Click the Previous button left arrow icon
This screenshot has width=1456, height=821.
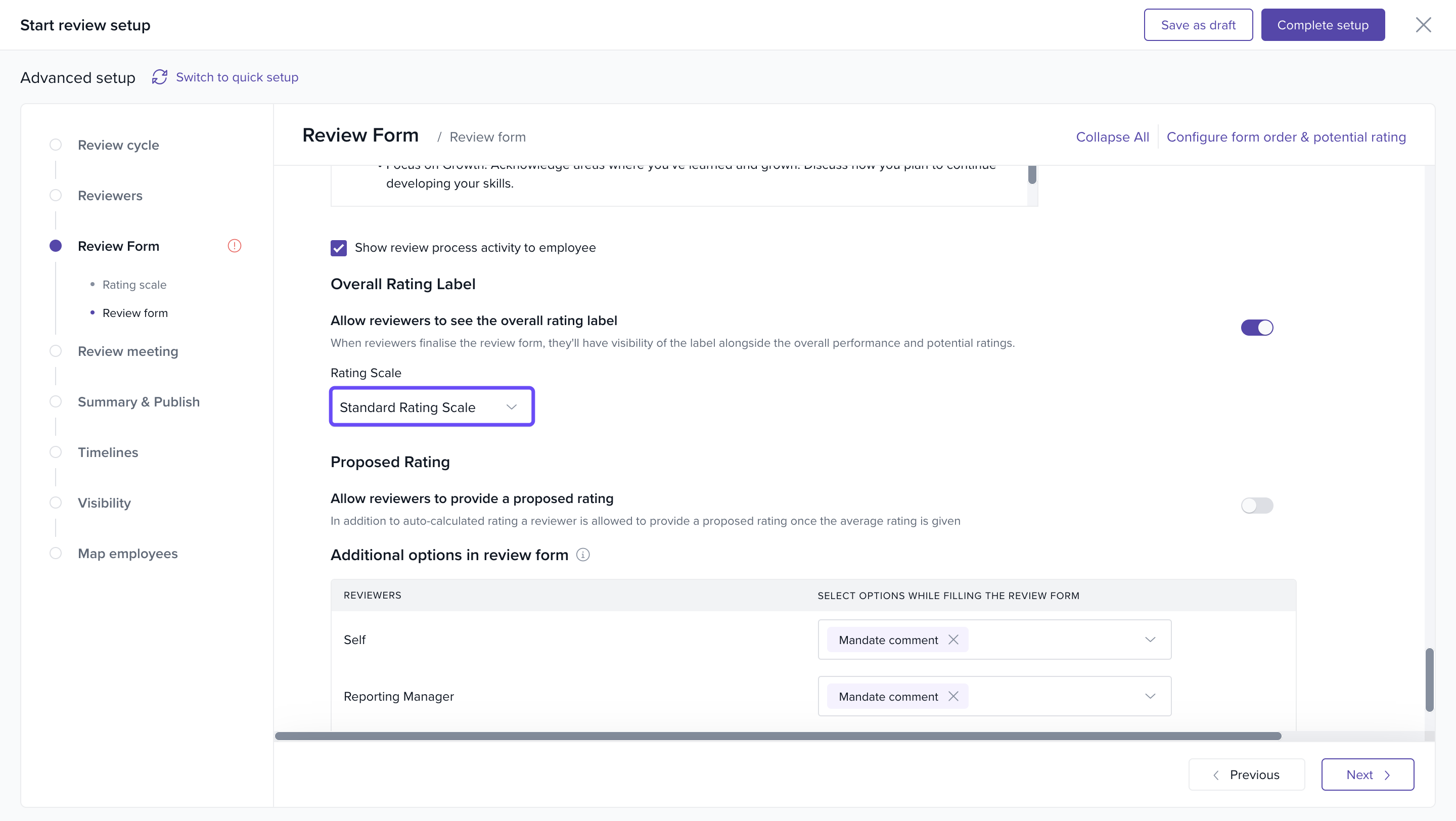[1216, 775]
